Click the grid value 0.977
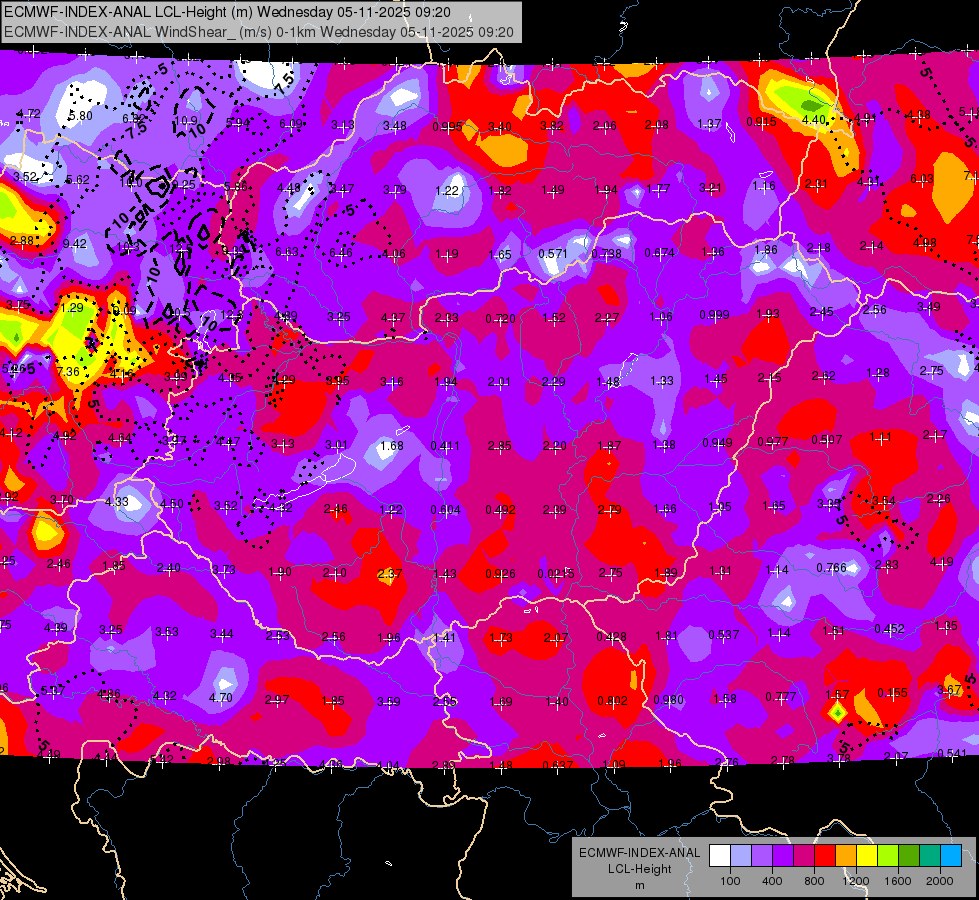This screenshot has width=979, height=900. point(773,442)
